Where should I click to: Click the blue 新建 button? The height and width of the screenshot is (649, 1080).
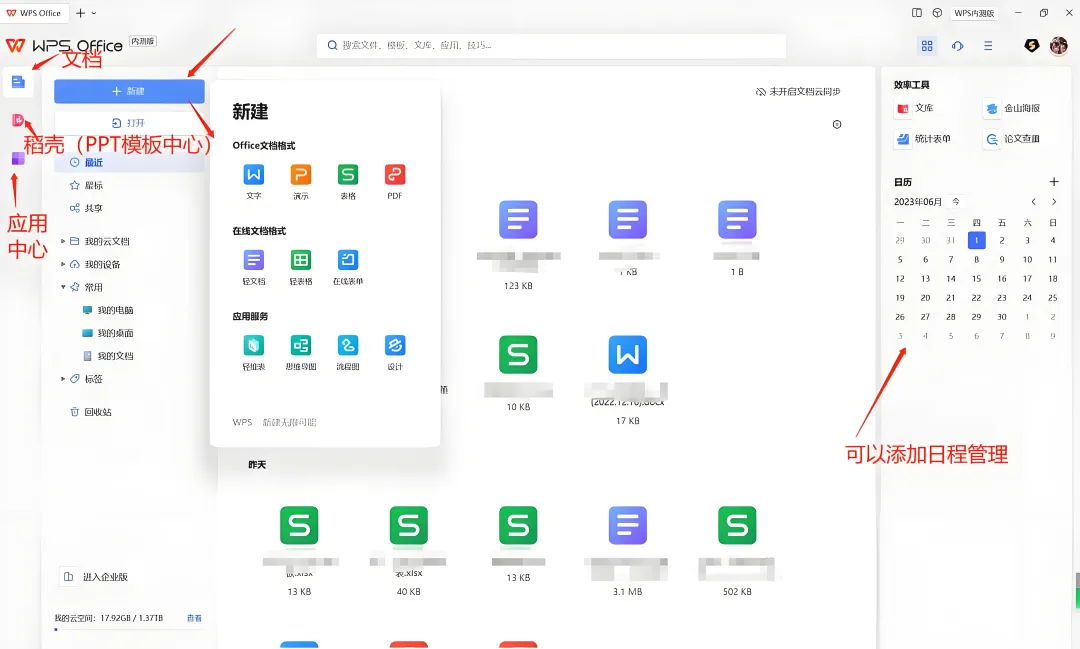click(129, 91)
